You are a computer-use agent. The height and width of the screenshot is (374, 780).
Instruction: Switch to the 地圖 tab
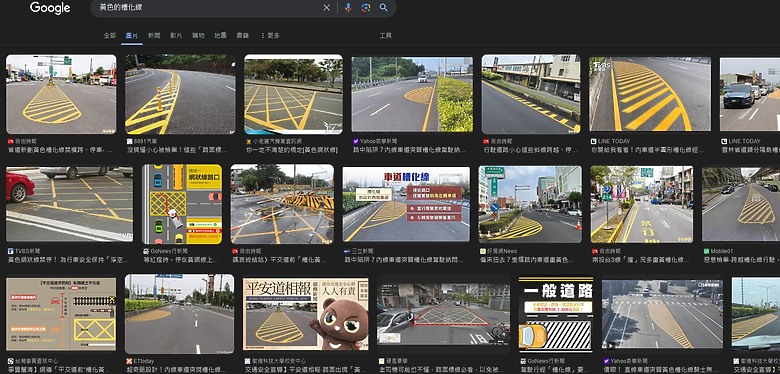pos(220,36)
